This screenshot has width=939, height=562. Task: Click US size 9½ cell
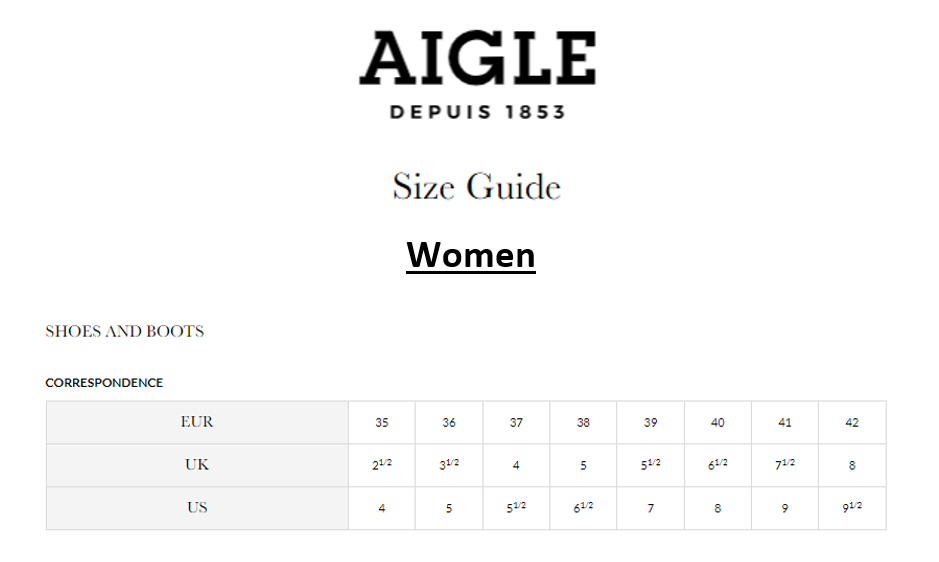pyautogui.click(x=852, y=508)
